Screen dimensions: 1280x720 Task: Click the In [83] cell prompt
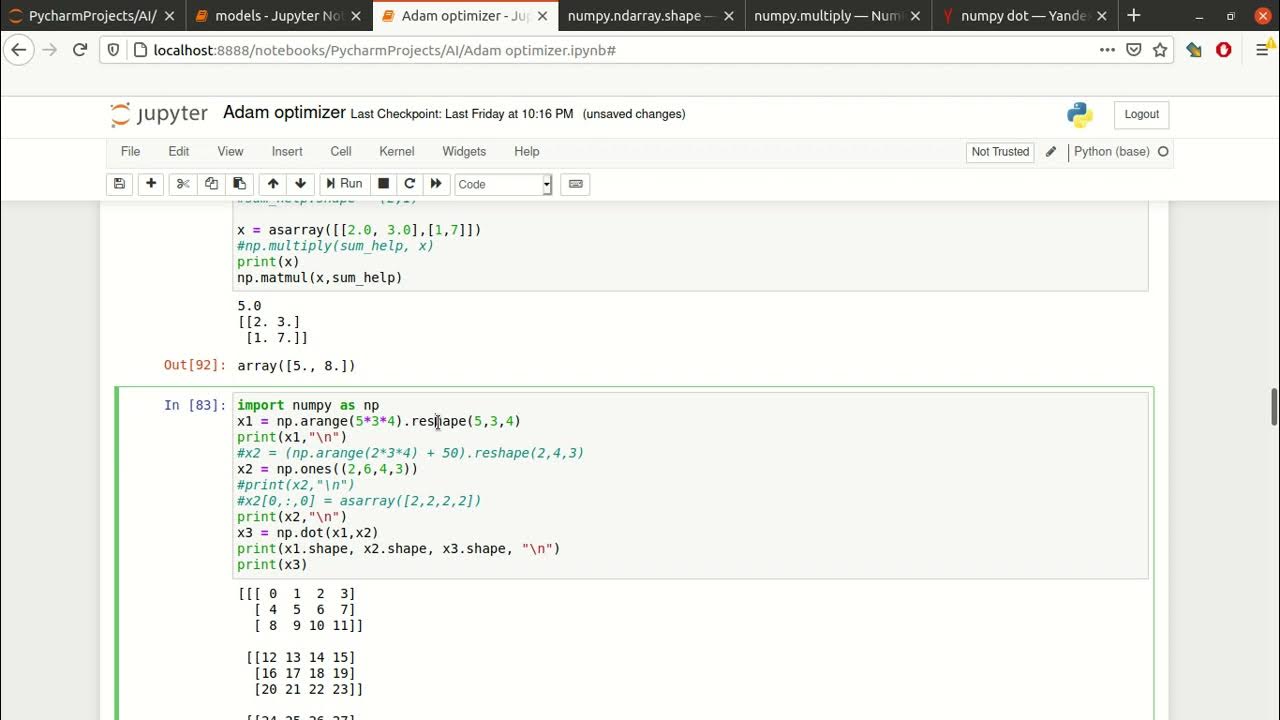point(194,405)
